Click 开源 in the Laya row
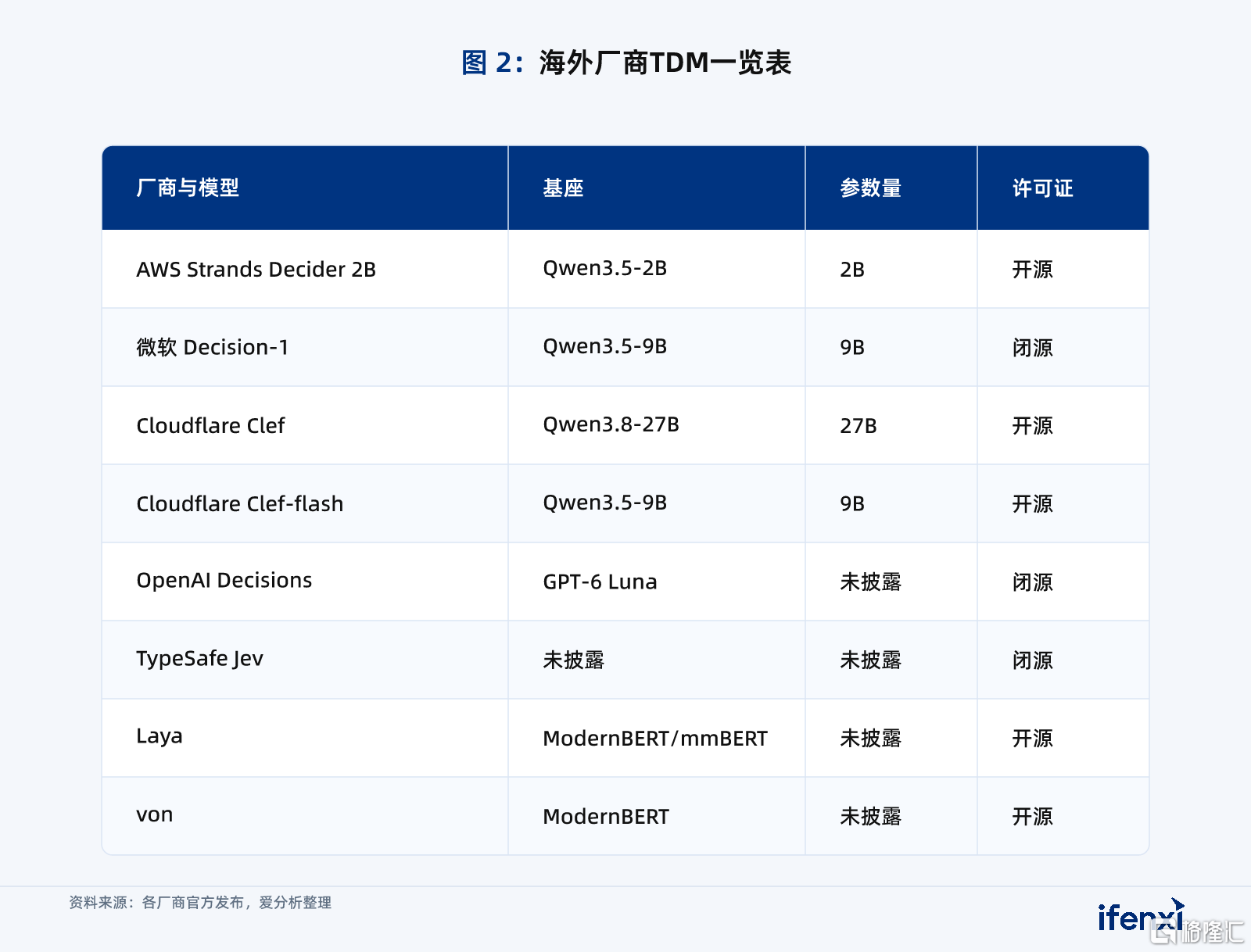This screenshot has height=952, width=1251. click(1032, 738)
